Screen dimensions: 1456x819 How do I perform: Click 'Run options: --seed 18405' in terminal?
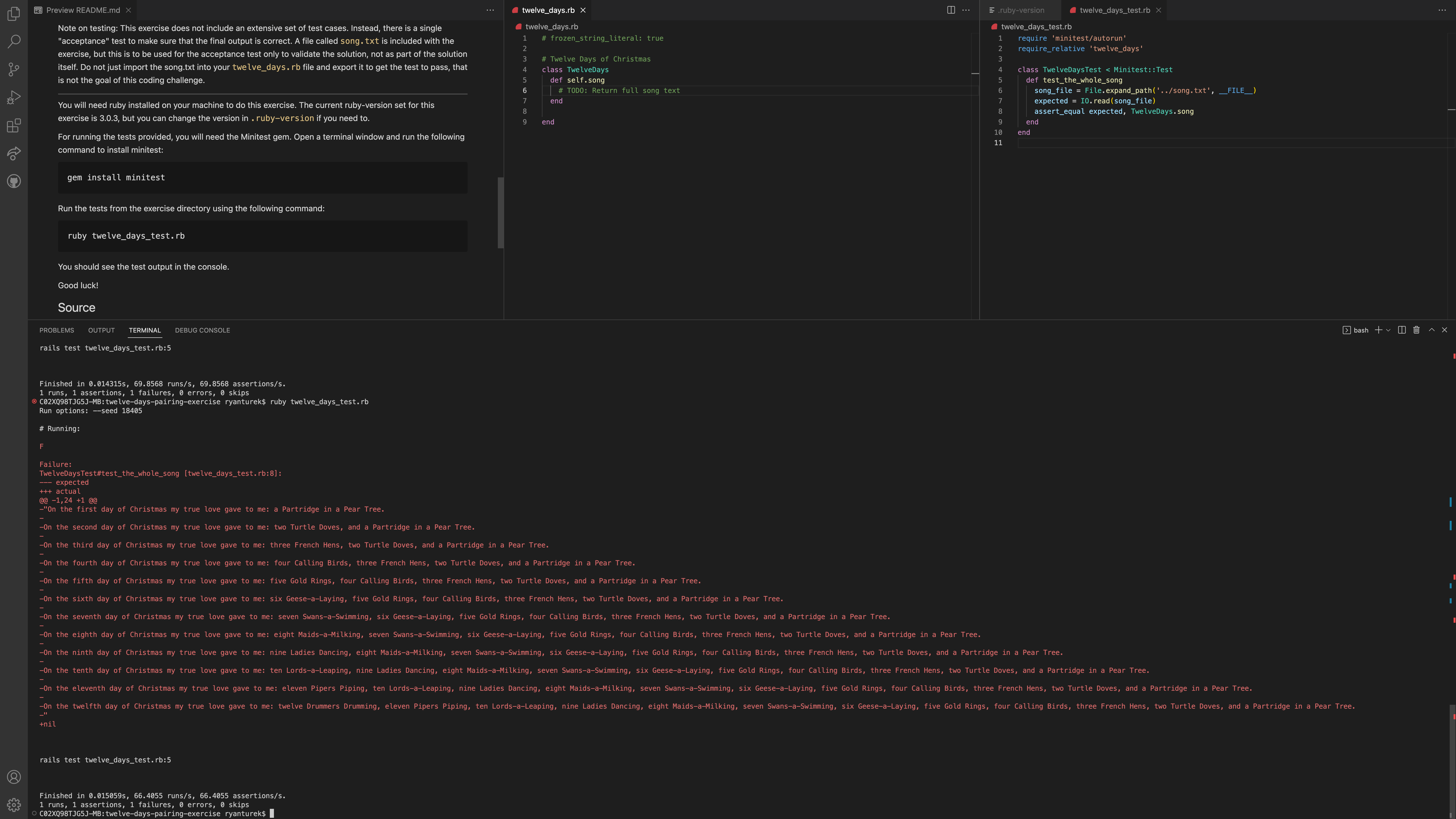91,411
